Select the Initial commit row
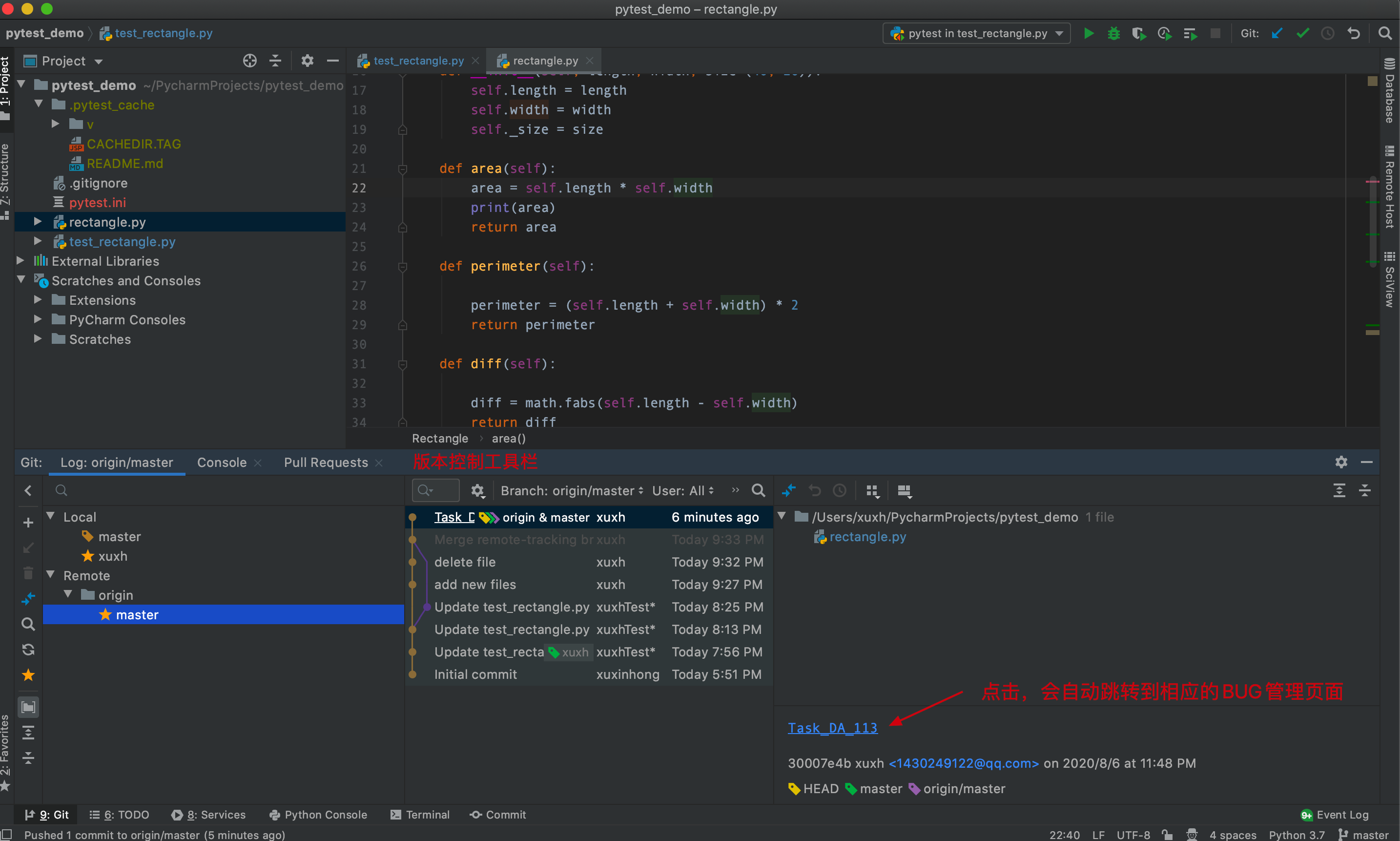The height and width of the screenshot is (841, 1400). (589, 674)
